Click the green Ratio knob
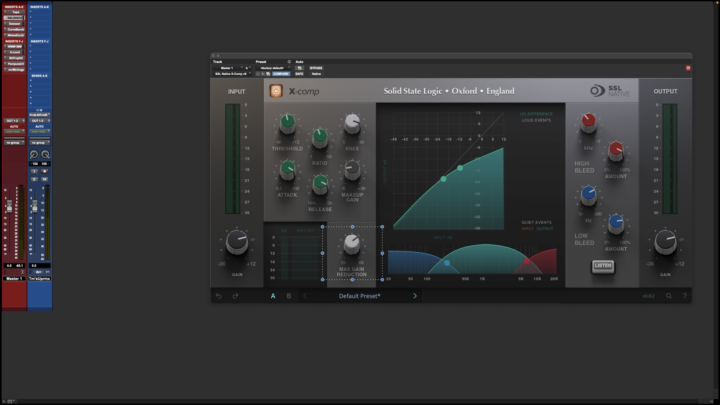Screen dimensions: 720x405 pos(320,137)
